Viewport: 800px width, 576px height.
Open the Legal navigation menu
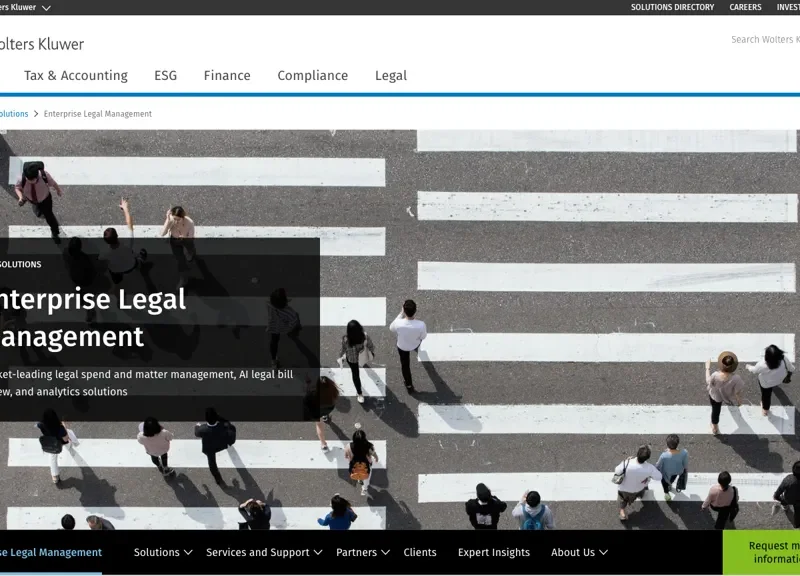point(391,76)
